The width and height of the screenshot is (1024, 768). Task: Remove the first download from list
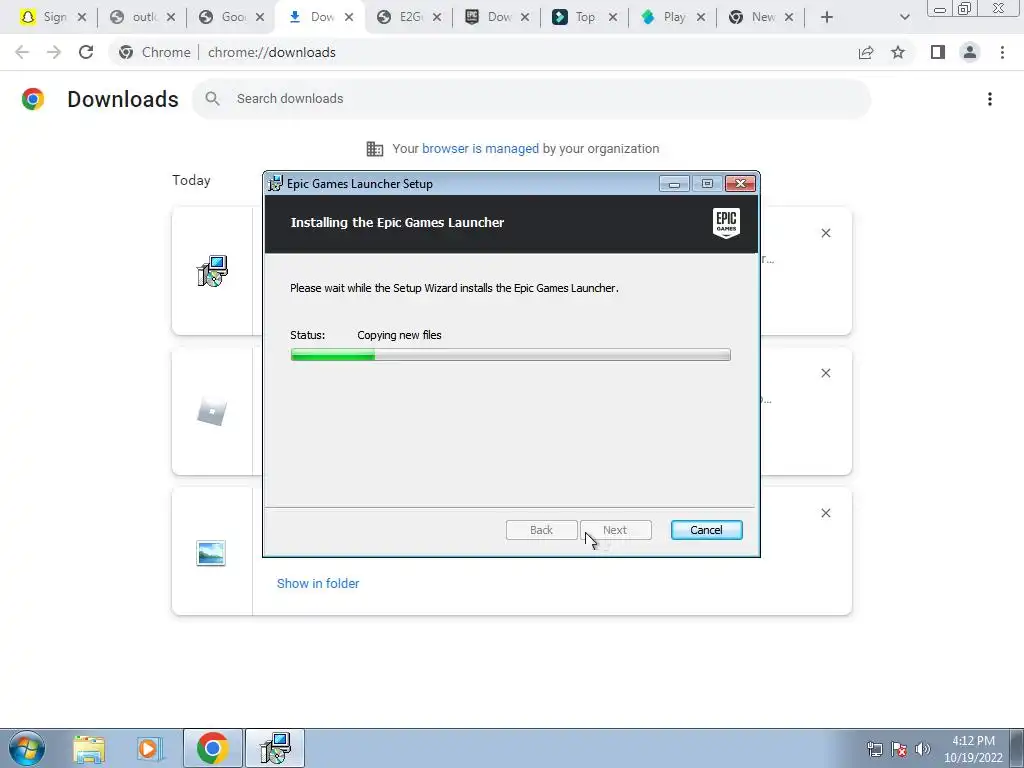(825, 233)
